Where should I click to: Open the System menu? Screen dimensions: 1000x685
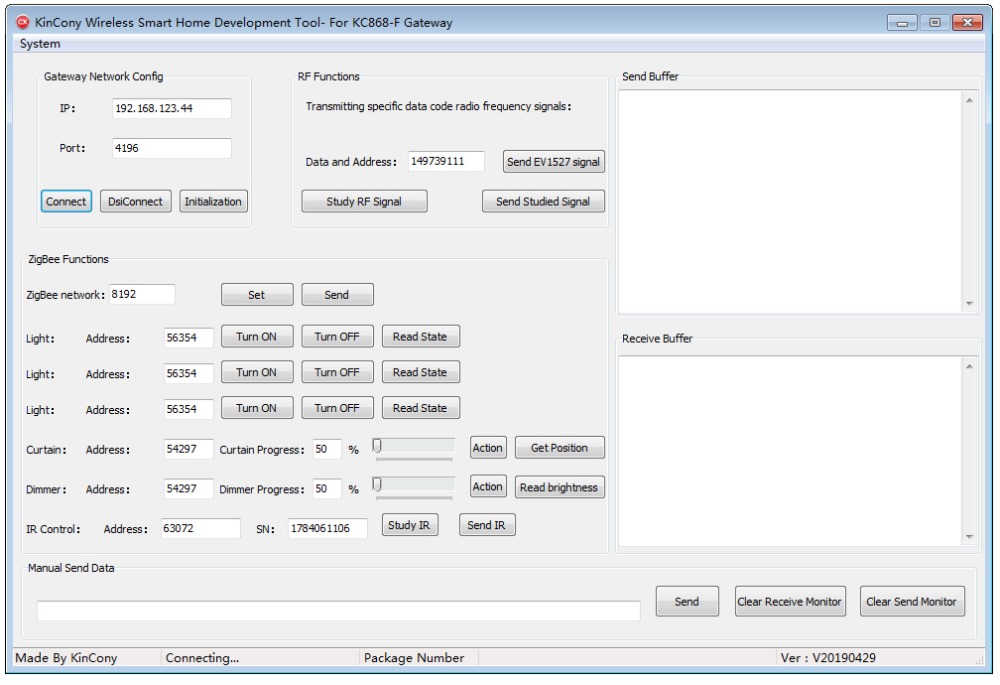click(40, 44)
